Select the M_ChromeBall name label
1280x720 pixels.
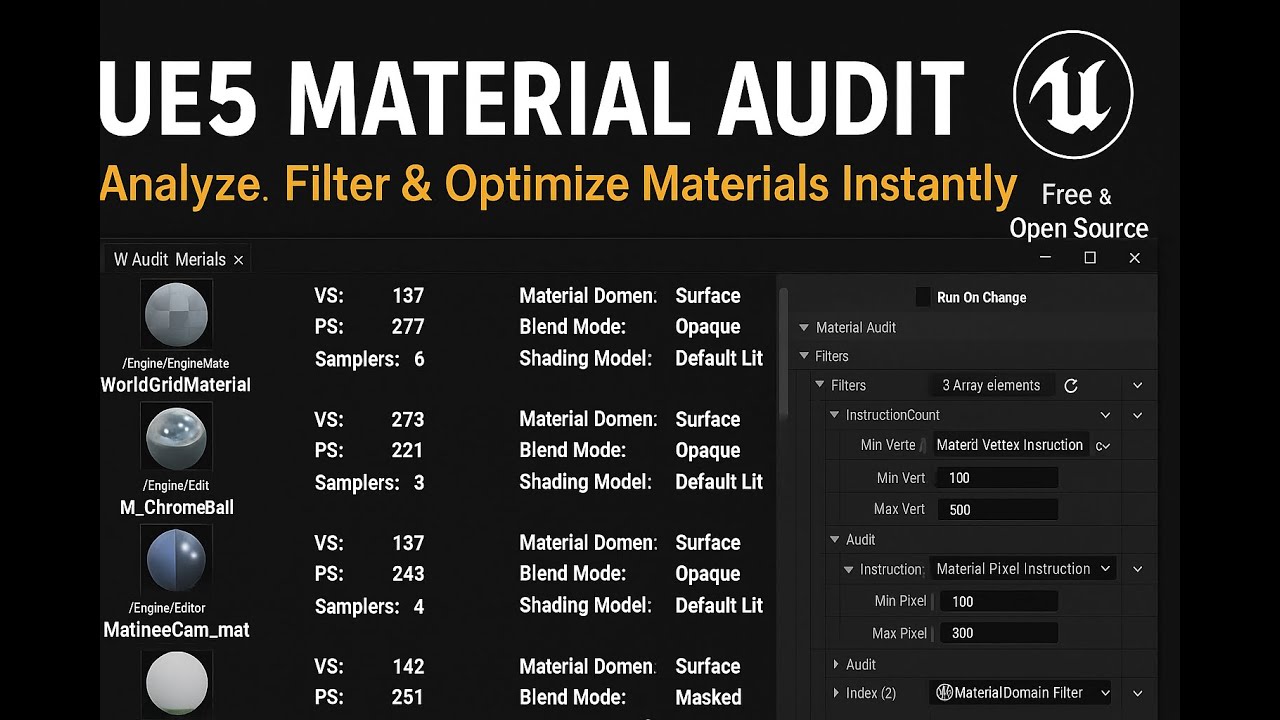(177, 507)
